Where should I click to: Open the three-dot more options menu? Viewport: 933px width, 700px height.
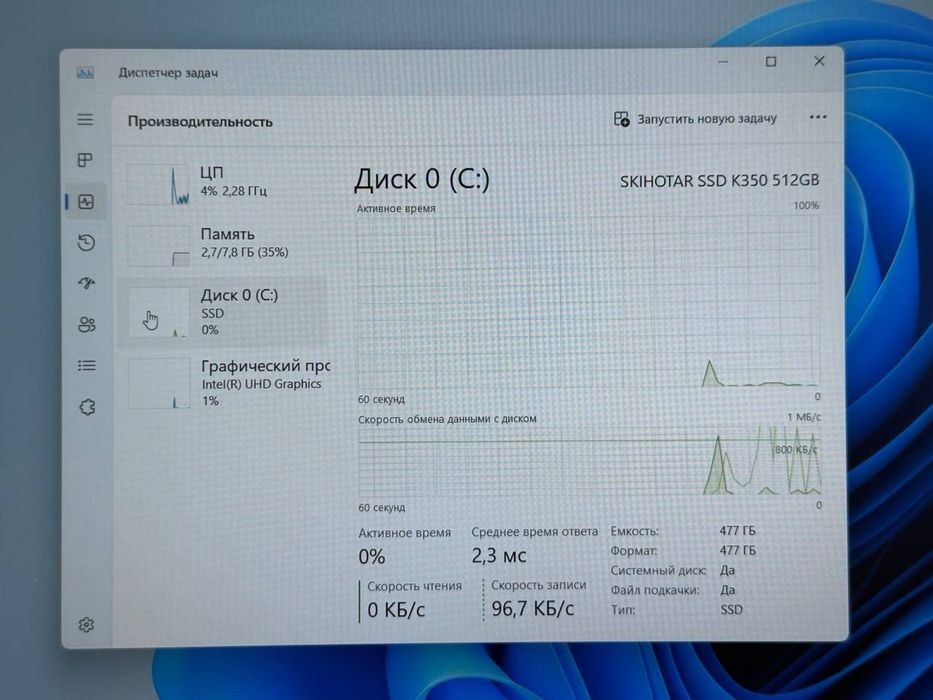pyautogui.click(x=818, y=117)
